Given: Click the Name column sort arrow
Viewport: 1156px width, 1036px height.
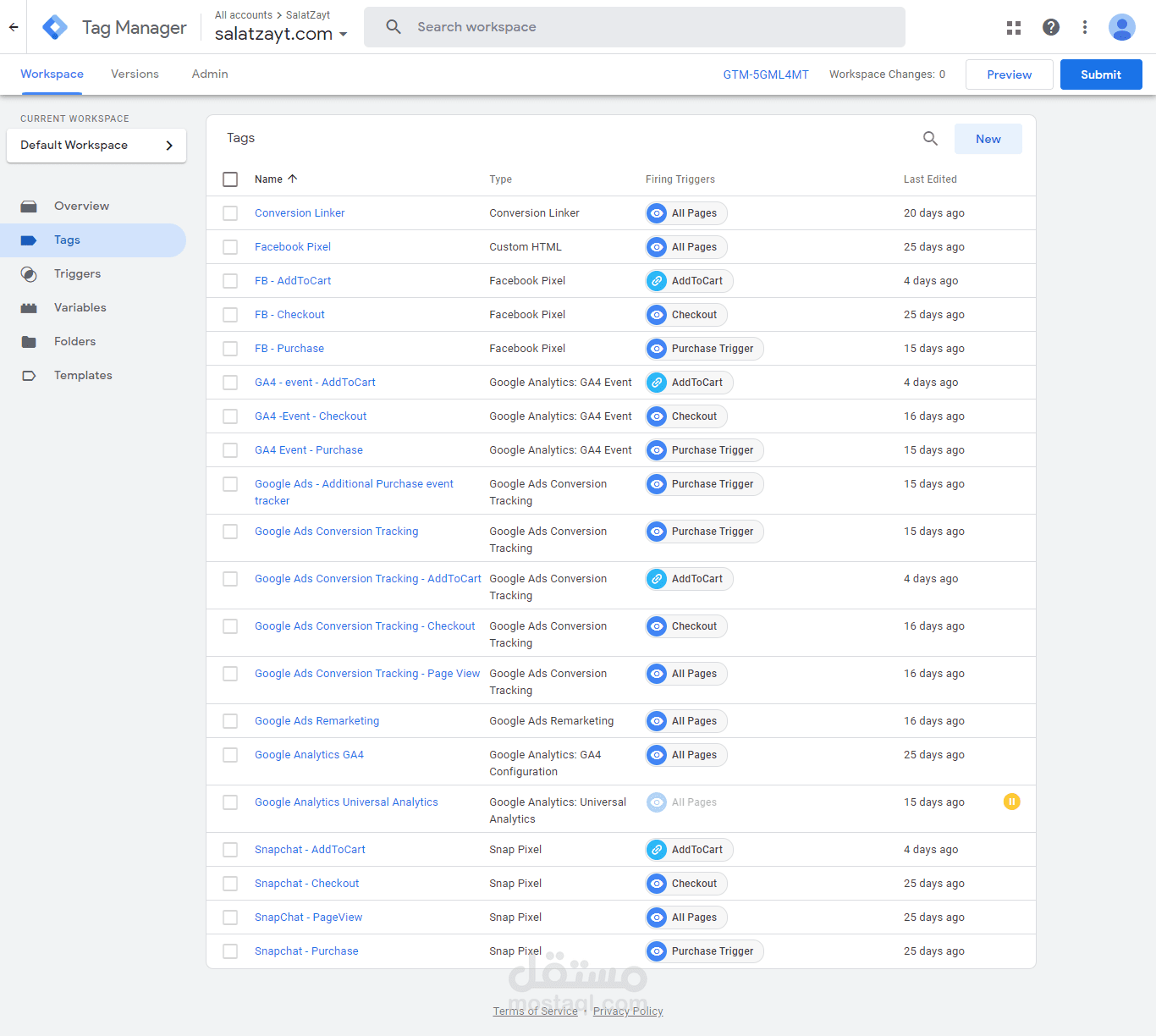Looking at the screenshot, I should 293,179.
